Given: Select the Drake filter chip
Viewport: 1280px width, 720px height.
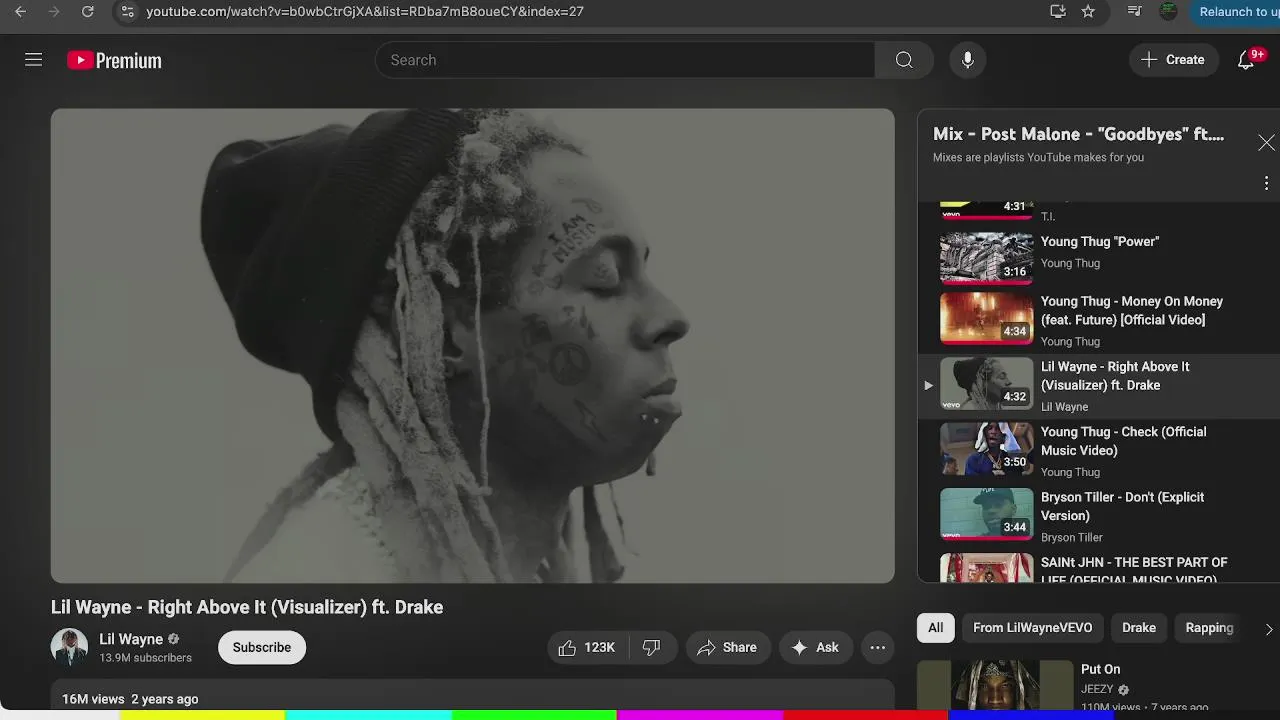Looking at the screenshot, I should 1139,628.
